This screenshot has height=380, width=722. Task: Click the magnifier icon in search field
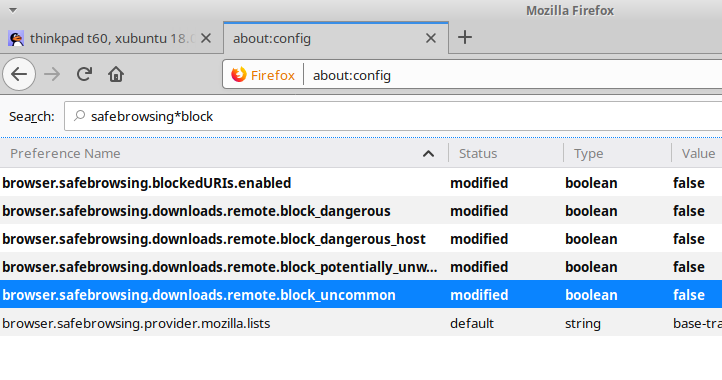[79, 116]
